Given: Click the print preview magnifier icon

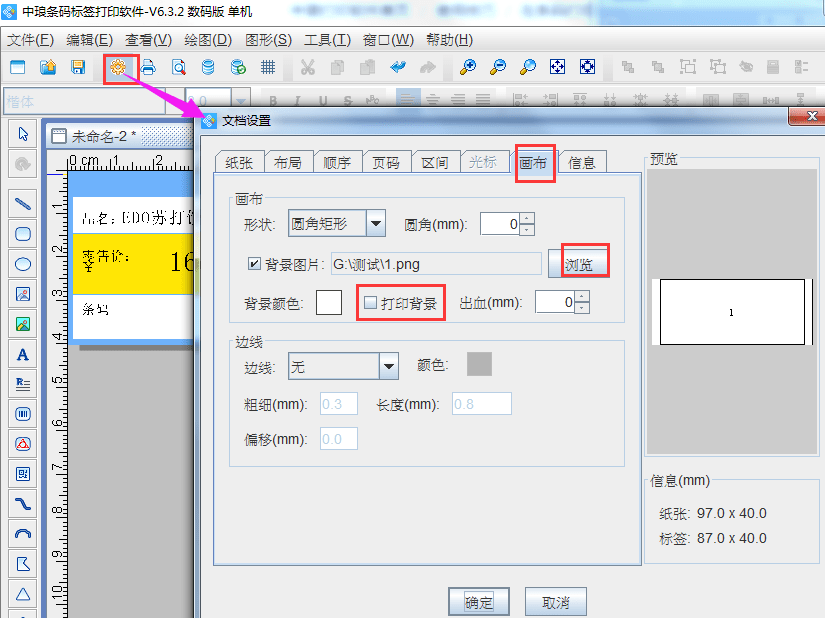Looking at the screenshot, I should click(x=178, y=66).
